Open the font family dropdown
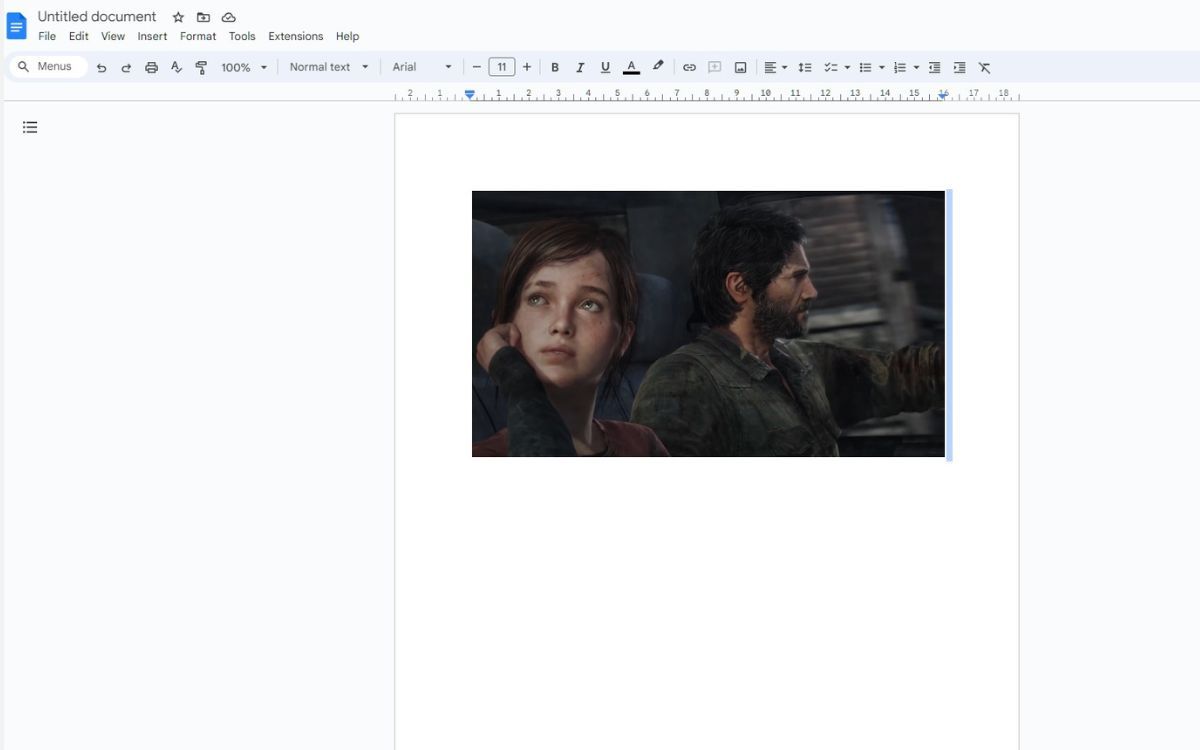1200x750 pixels. point(420,67)
